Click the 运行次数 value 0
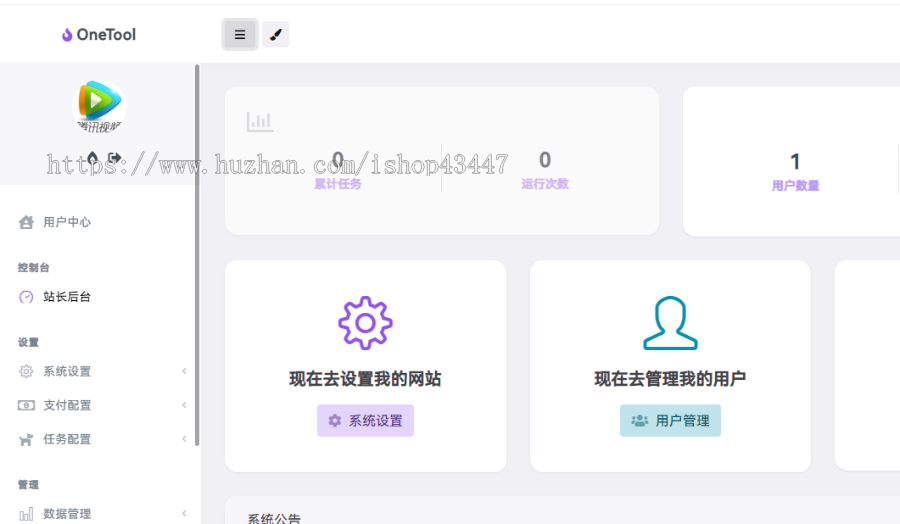This screenshot has height=524, width=900. click(x=545, y=160)
